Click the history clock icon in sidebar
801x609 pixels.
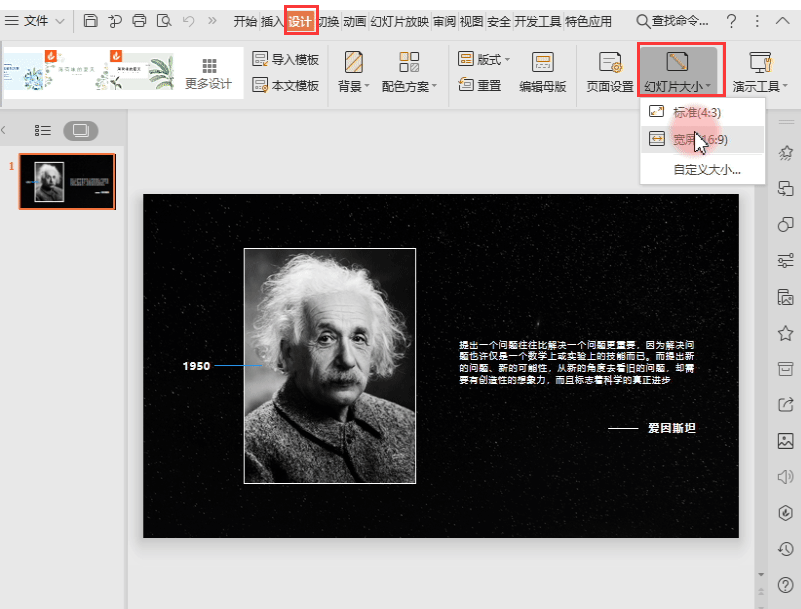click(x=785, y=549)
